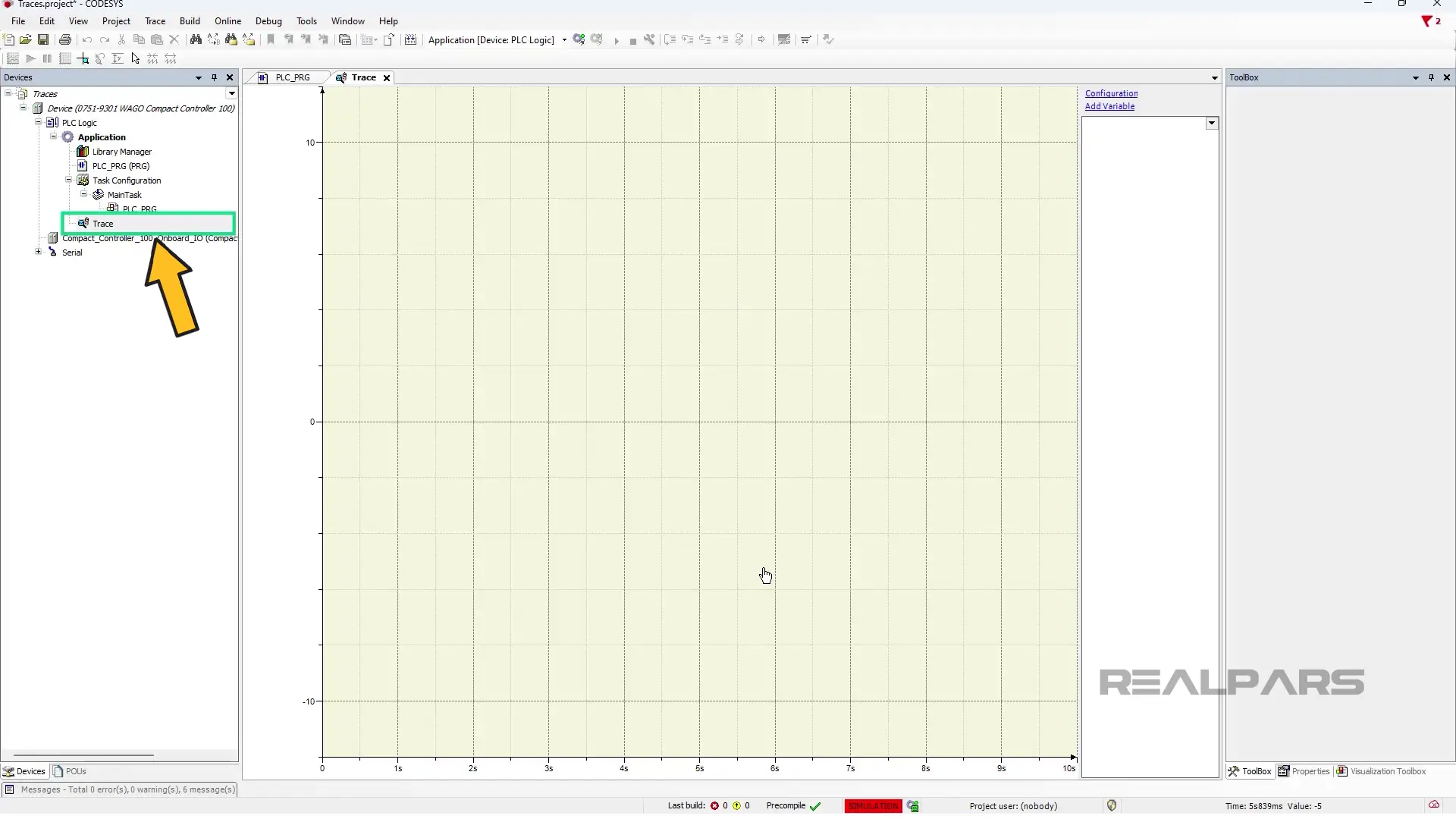Click the Copy toolbar icon
The width and height of the screenshot is (1456, 819).
(x=139, y=40)
